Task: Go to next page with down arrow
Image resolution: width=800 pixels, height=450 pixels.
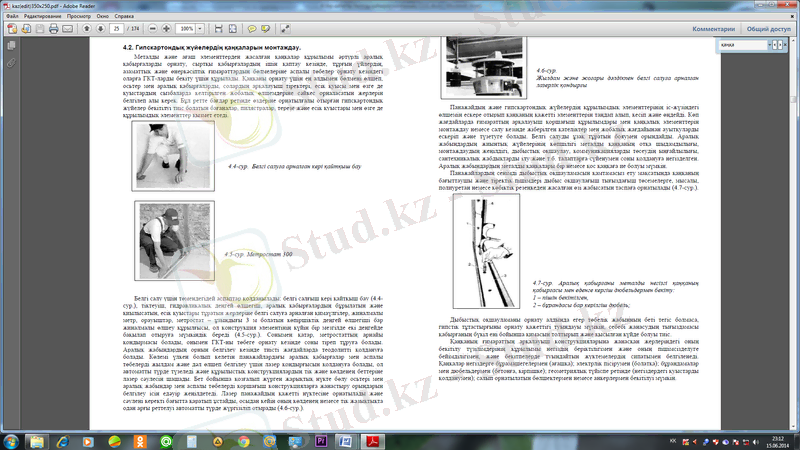Action: pos(101,29)
